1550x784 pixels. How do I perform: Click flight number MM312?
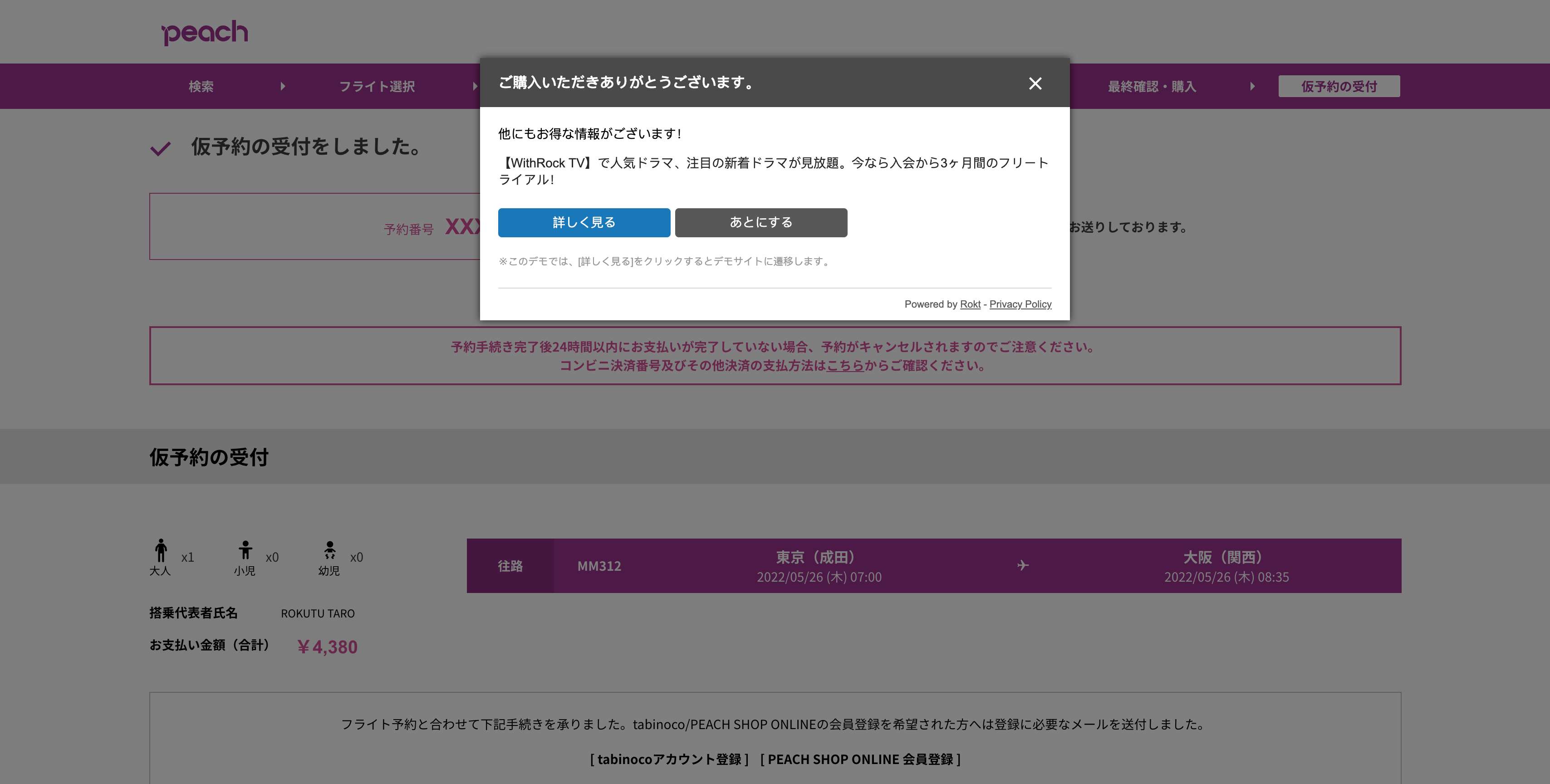[x=599, y=566]
